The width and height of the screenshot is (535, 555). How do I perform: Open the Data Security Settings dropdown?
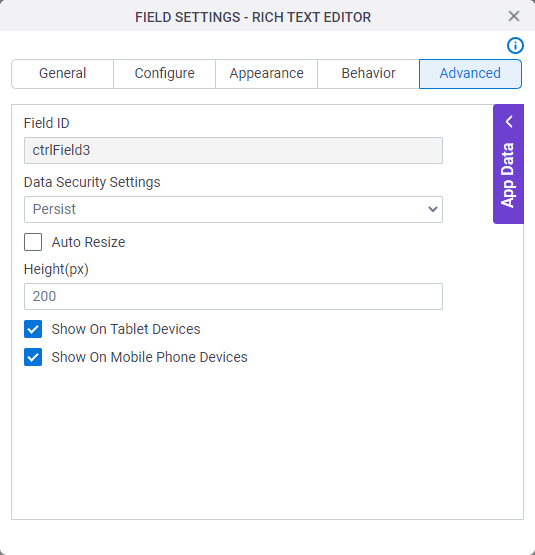(x=233, y=210)
